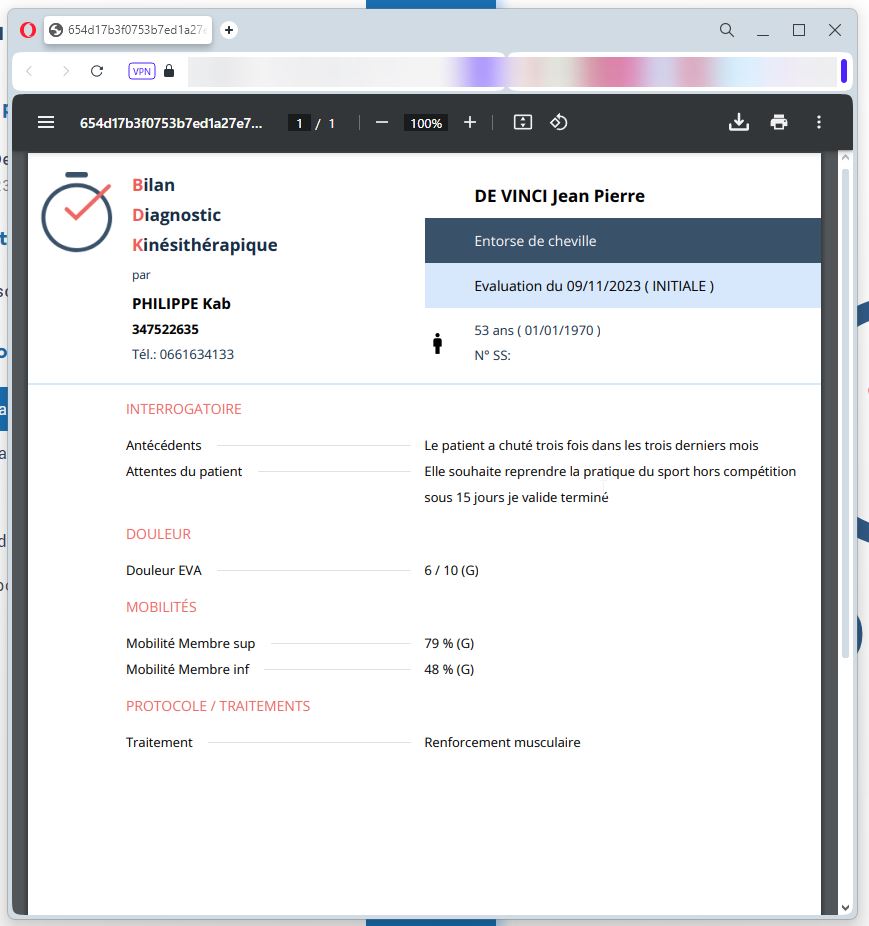This screenshot has height=926, width=869.
Task: Click the number 347522635
Action: tap(165, 329)
